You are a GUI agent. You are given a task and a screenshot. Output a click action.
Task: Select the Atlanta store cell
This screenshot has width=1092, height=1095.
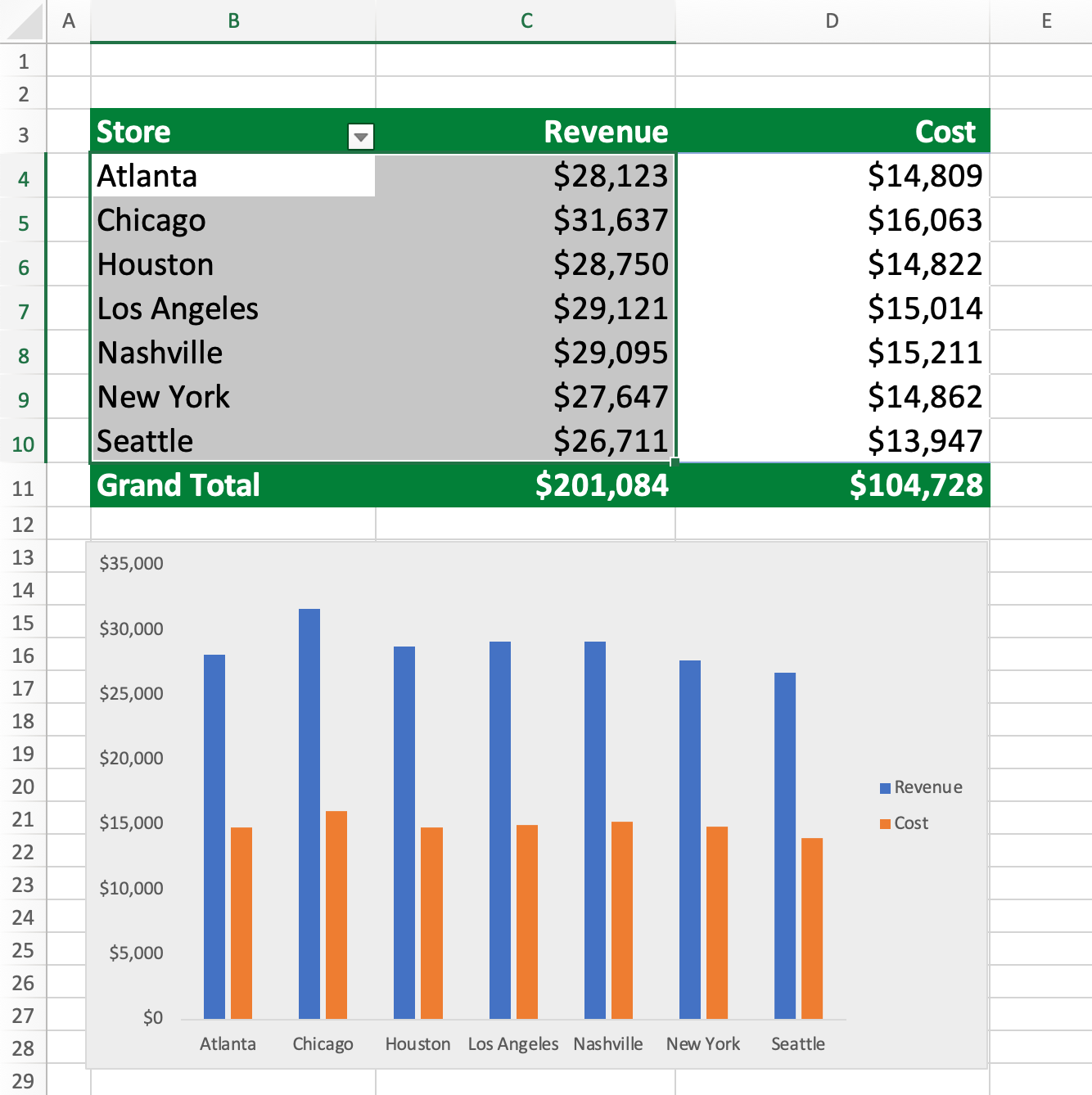point(232,175)
